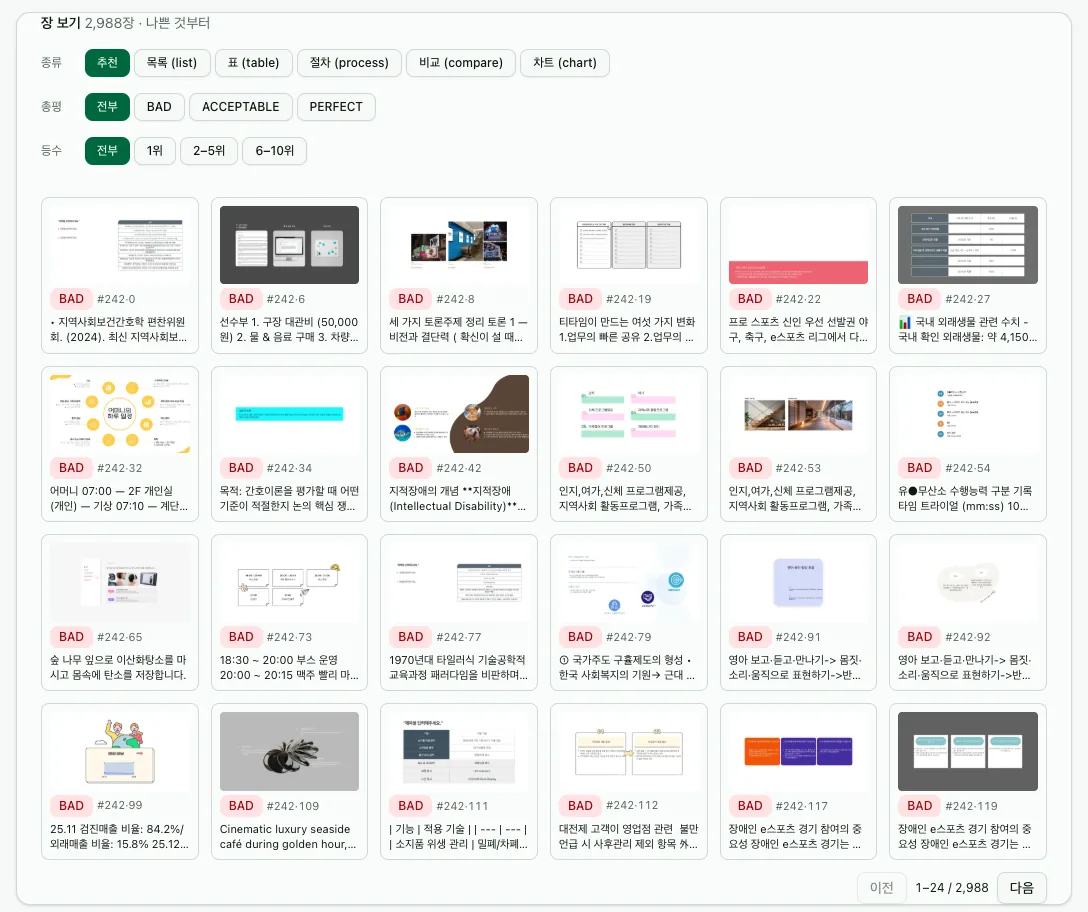Select the 차트 (chart) filter chip
This screenshot has width=1088, height=912.
pos(565,62)
